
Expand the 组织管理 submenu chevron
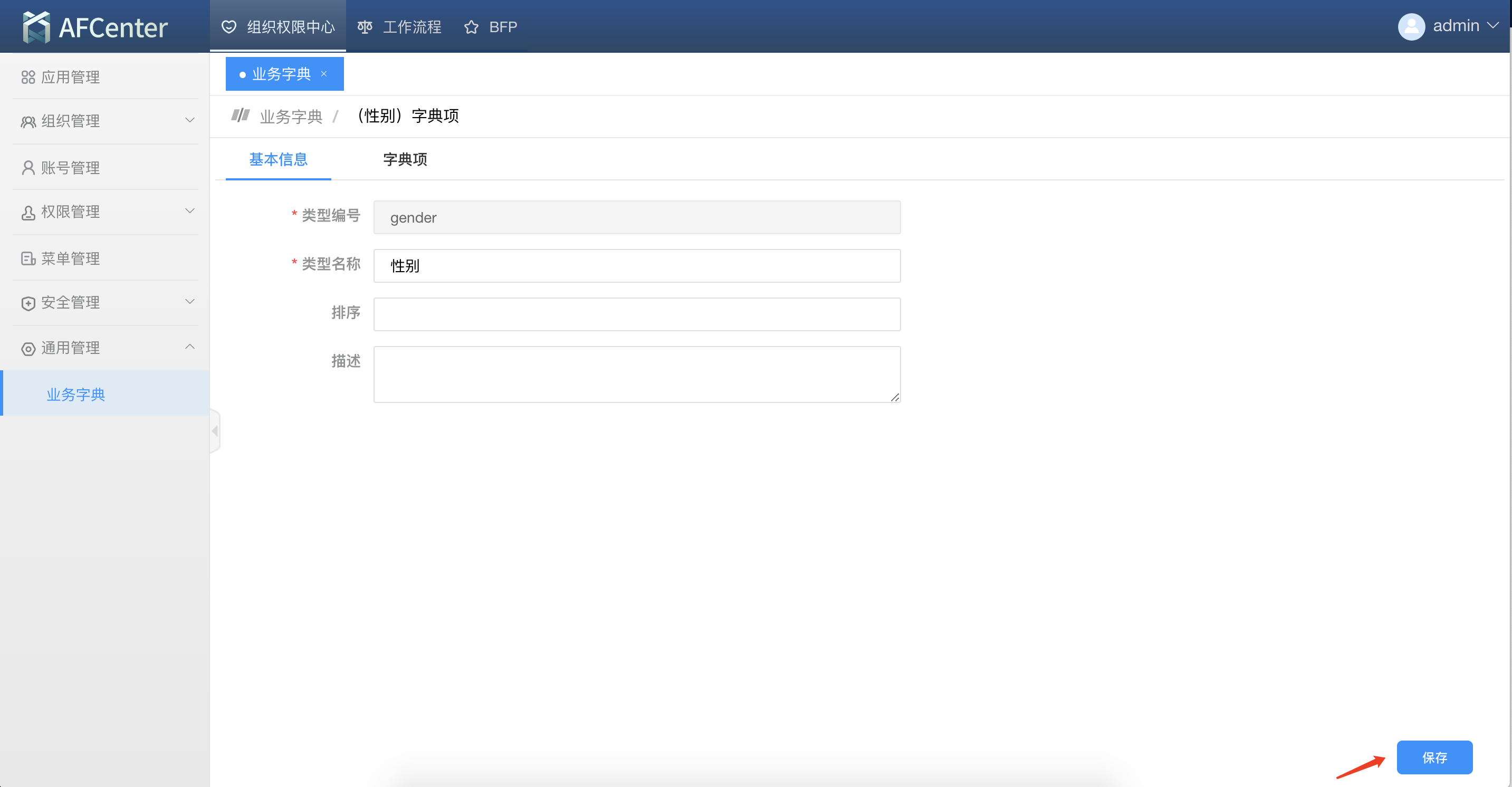pyautogui.click(x=189, y=120)
